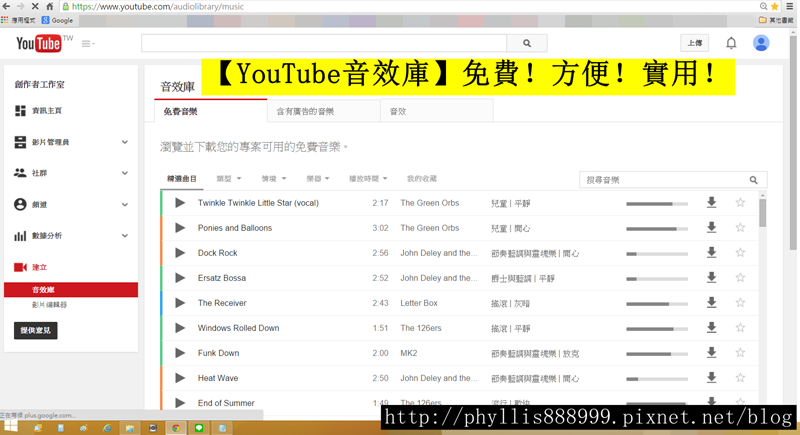Play the End of Summer track

coord(180,402)
